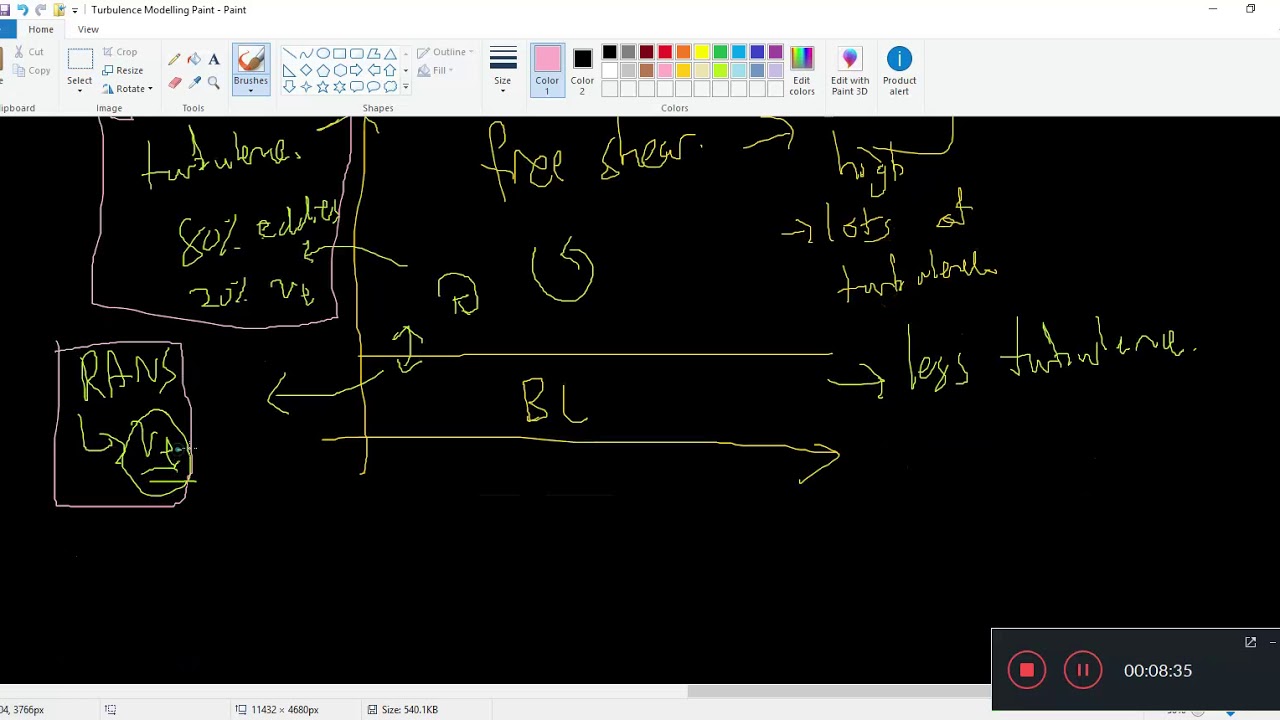
Task: Pick the red color swatch
Action: point(665,52)
